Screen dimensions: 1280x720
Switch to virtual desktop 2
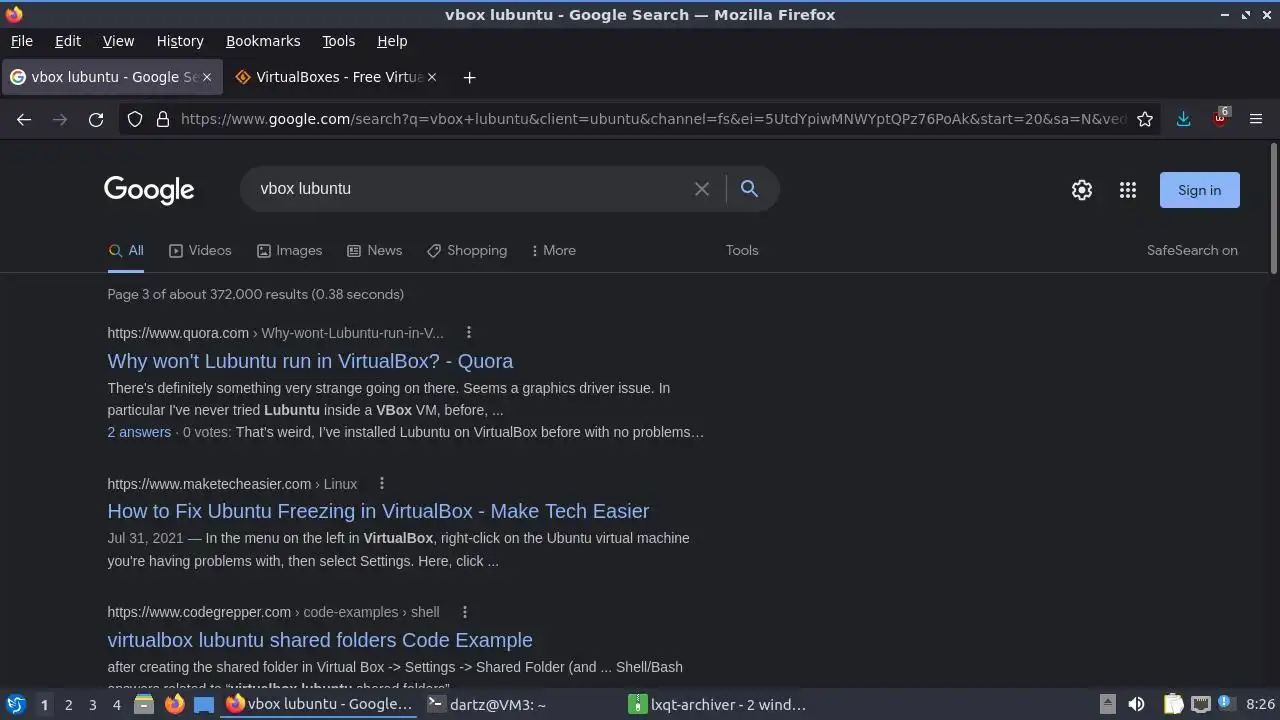tap(68, 704)
